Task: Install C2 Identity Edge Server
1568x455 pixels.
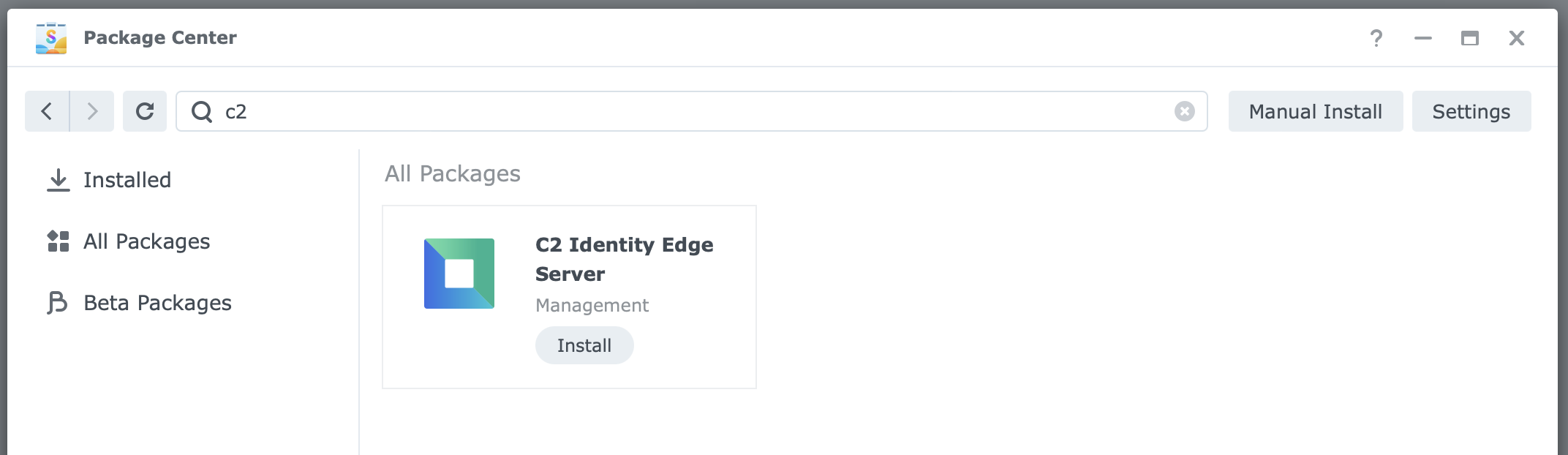Action: tap(584, 345)
